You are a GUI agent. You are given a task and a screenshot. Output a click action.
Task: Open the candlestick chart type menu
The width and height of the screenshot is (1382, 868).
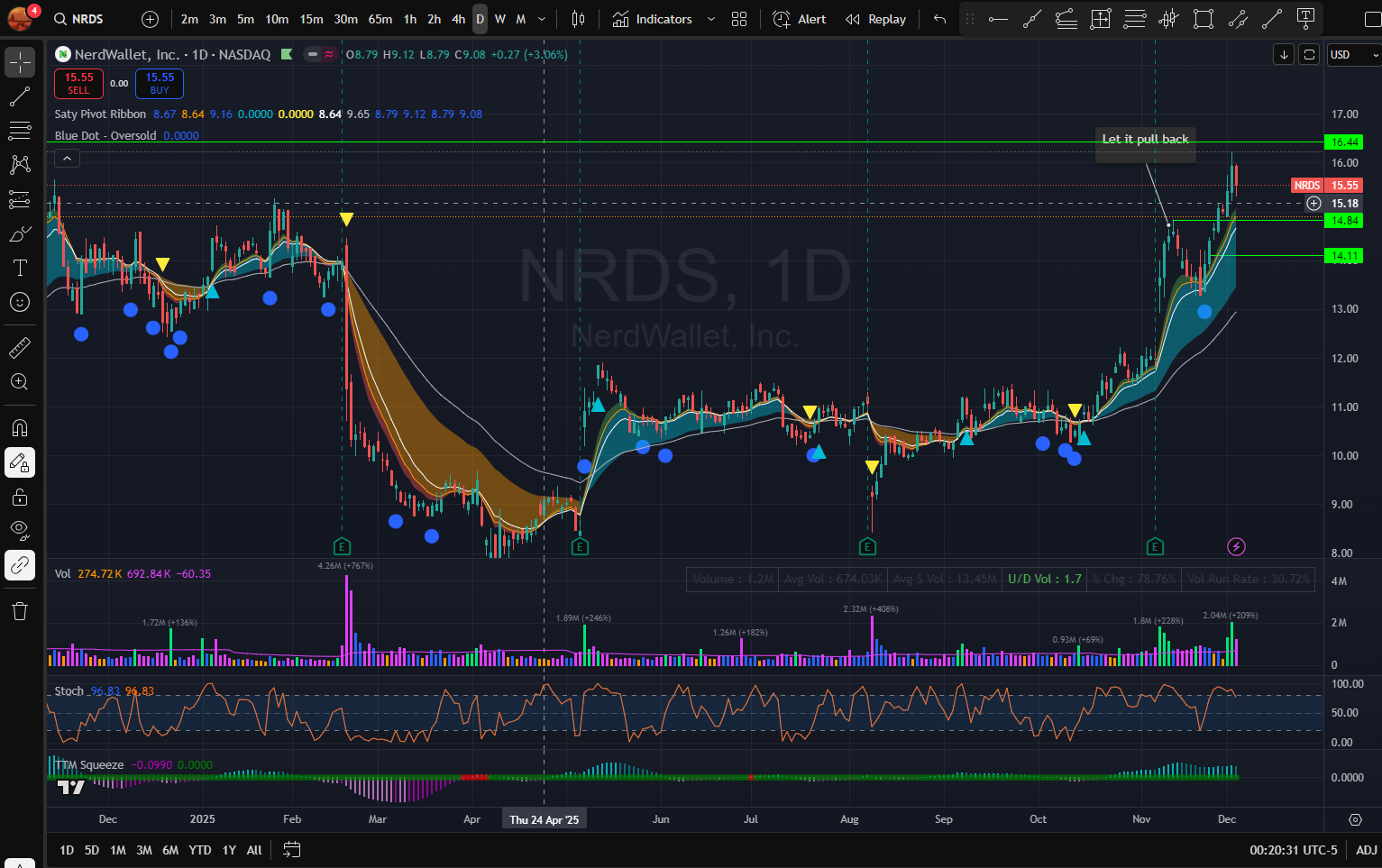(x=579, y=19)
